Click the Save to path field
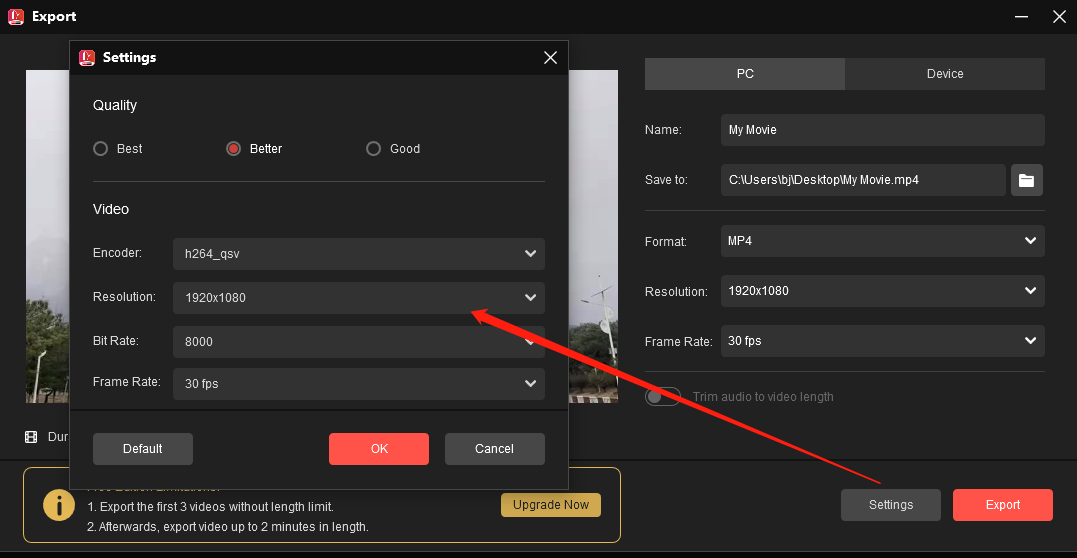 click(x=863, y=180)
